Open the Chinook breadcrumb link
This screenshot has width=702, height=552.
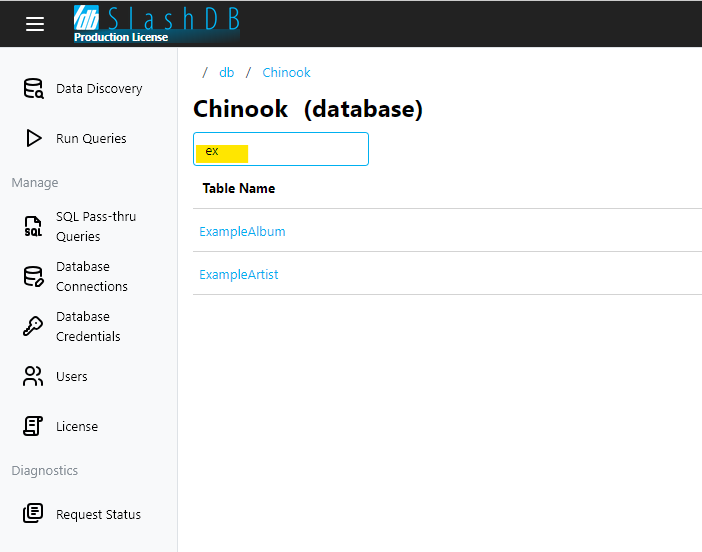(286, 73)
